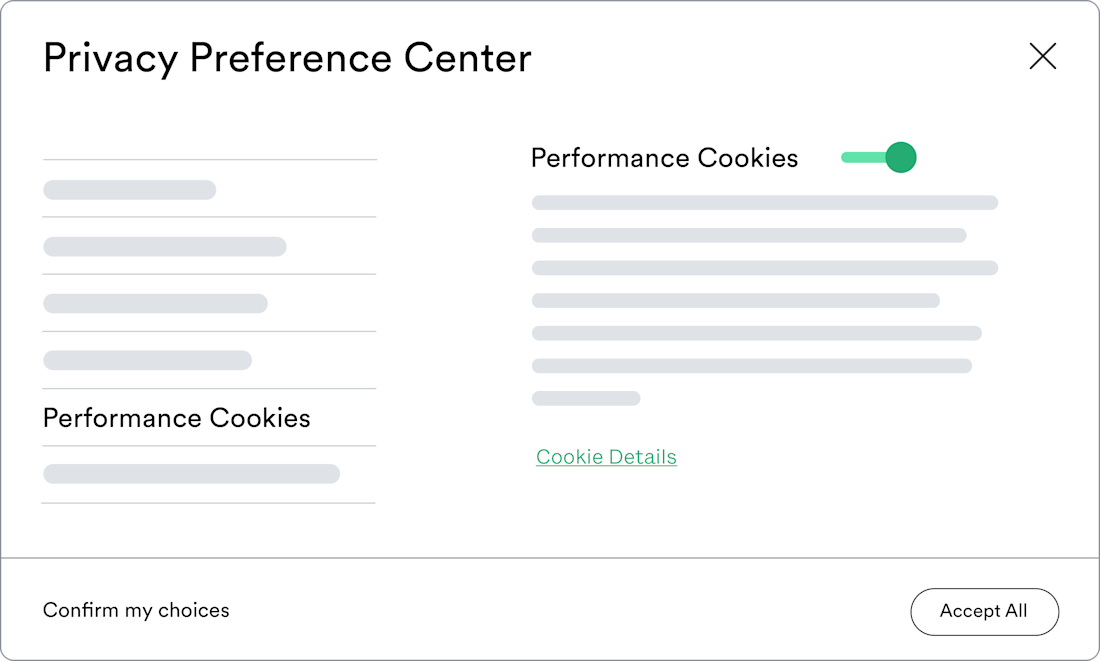1100x661 pixels.
Task: Click Confirm my choices
Action: point(136,610)
